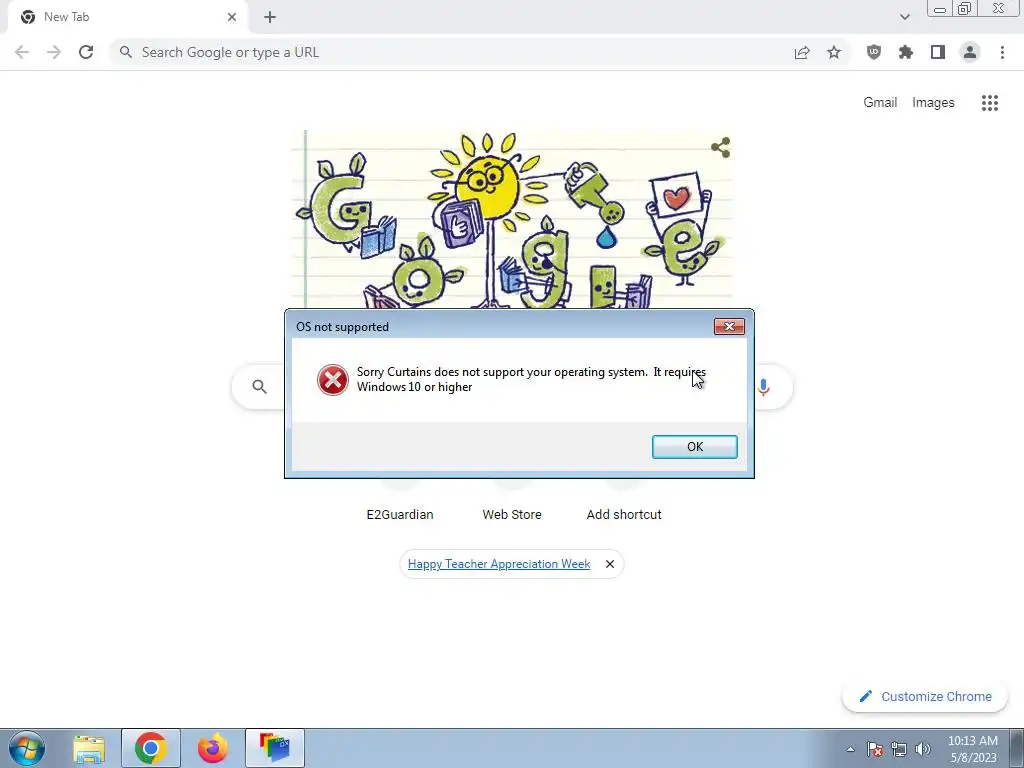The width and height of the screenshot is (1024, 768).
Task: Open the Gmail link
Action: (880, 103)
